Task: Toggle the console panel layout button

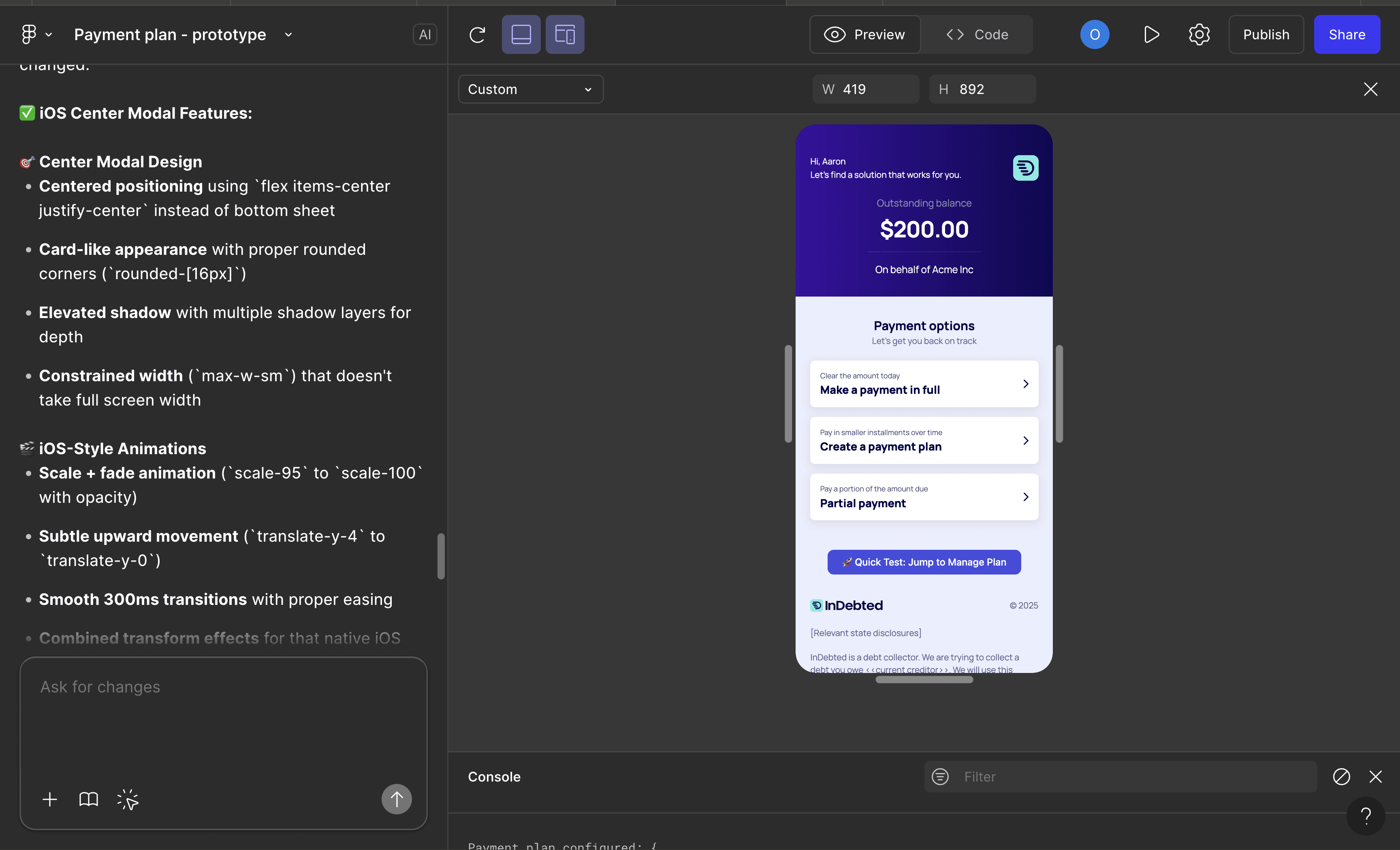Action: click(x=521, y=35)
